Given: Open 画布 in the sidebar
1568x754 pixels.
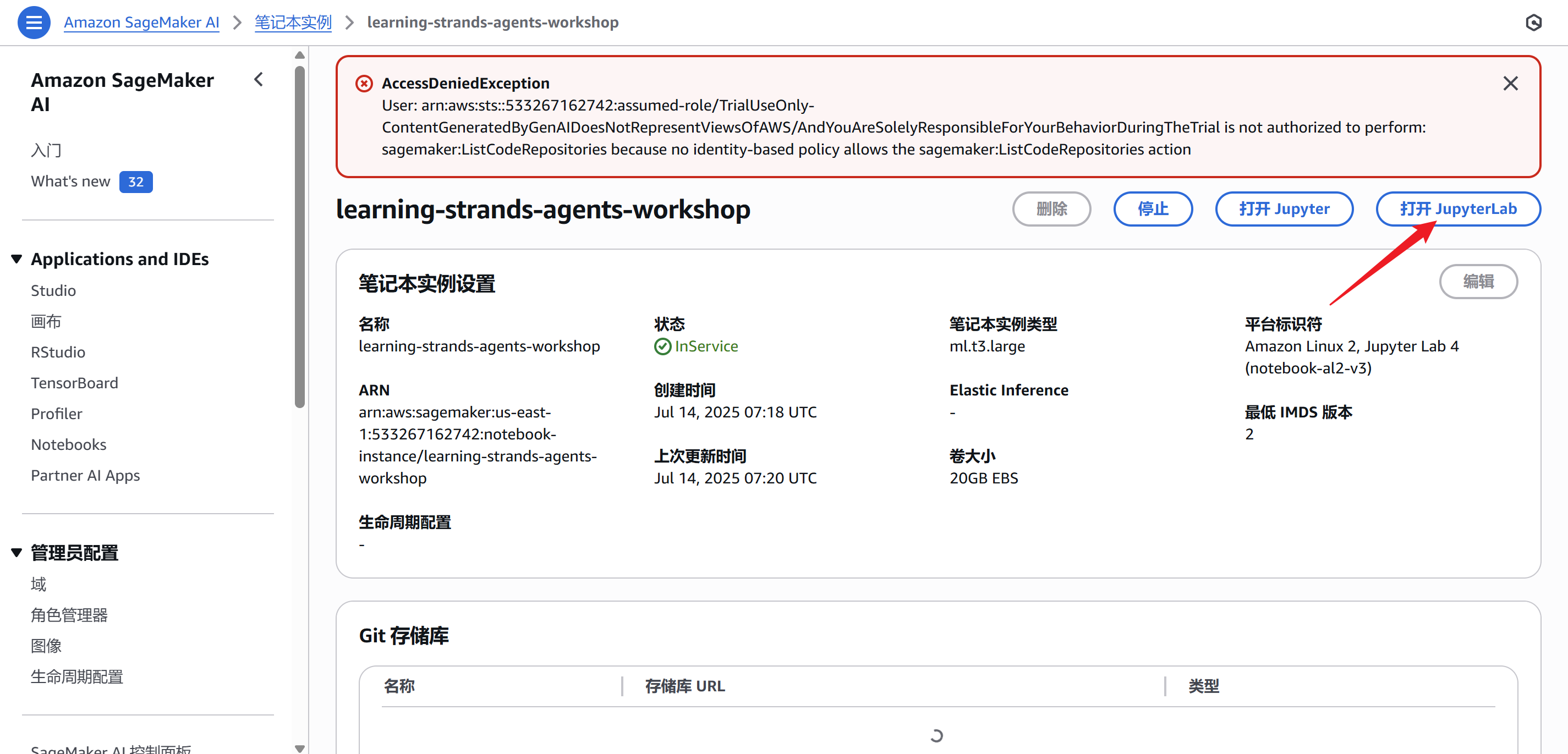Looking at the screenshot, I should (x=46, y=321).
